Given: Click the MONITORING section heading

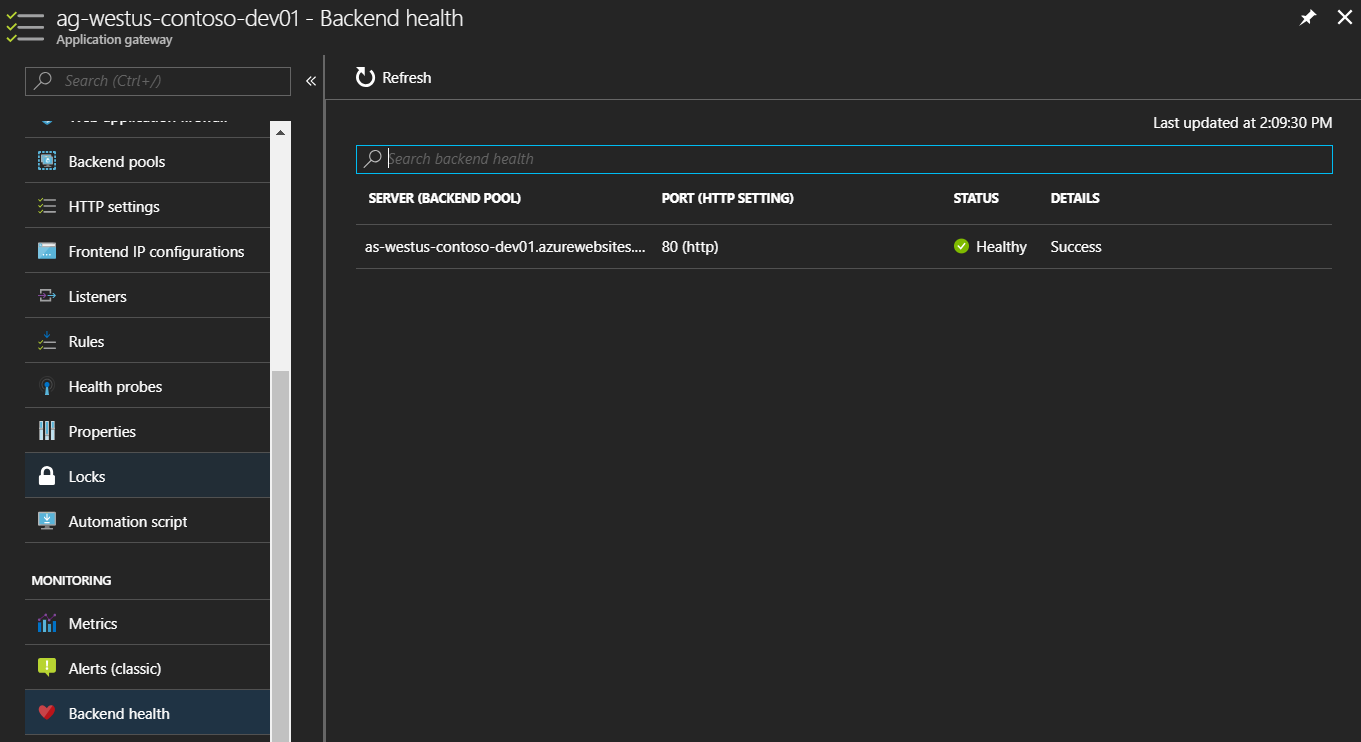Looking at the screenshot, I should (71, 580).
